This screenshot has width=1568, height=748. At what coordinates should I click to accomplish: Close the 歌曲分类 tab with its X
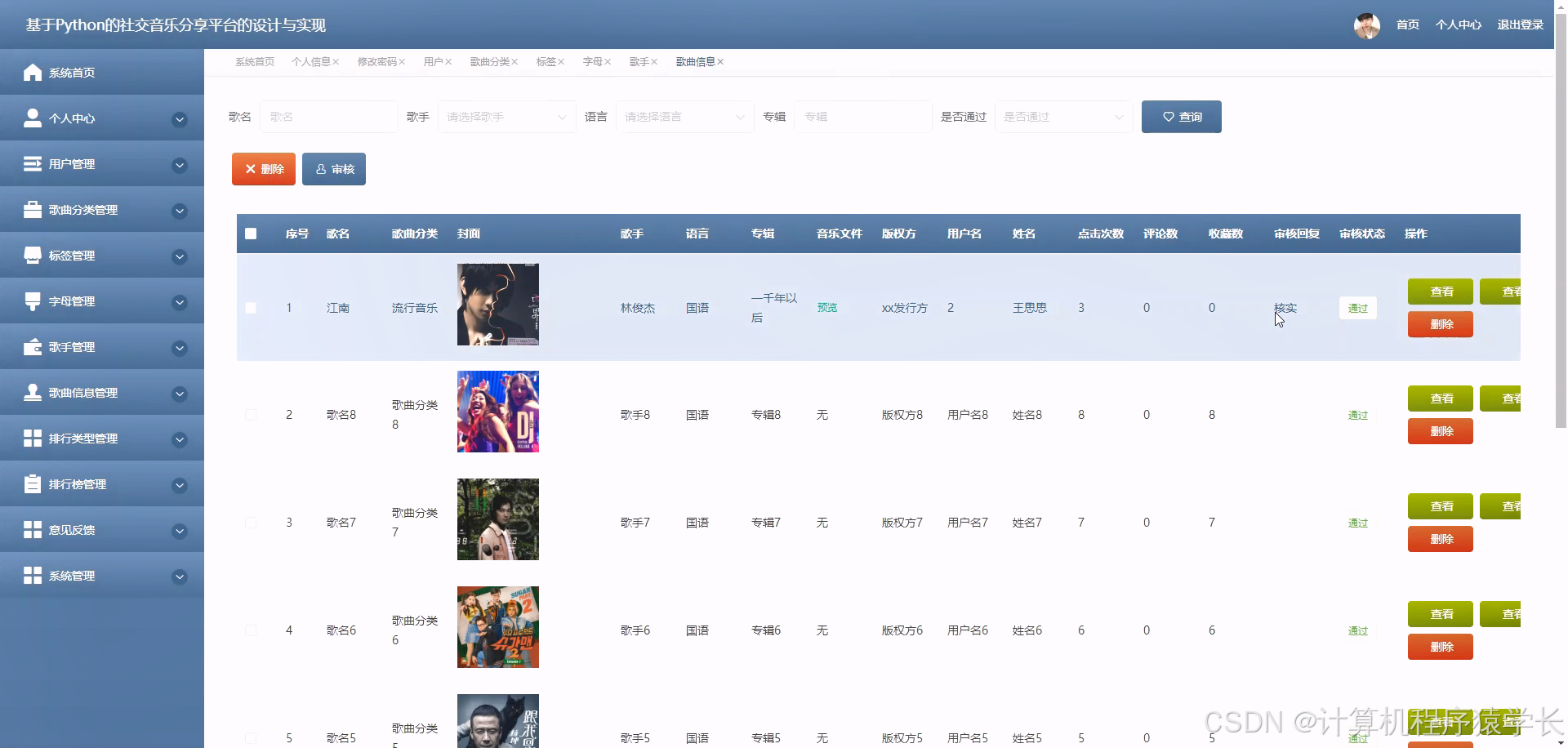(x=514, y=62)
